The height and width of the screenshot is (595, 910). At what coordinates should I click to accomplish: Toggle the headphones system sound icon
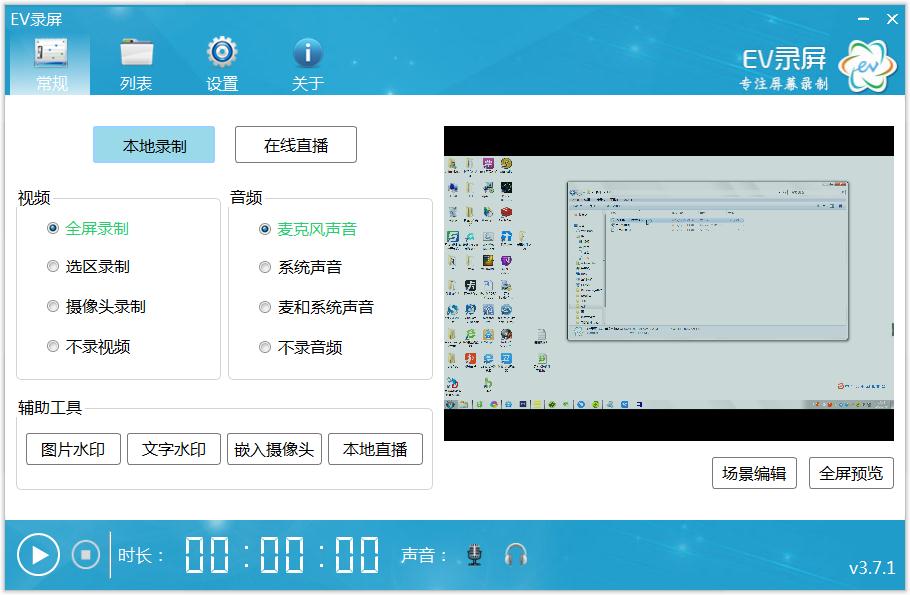coord(515,555)
